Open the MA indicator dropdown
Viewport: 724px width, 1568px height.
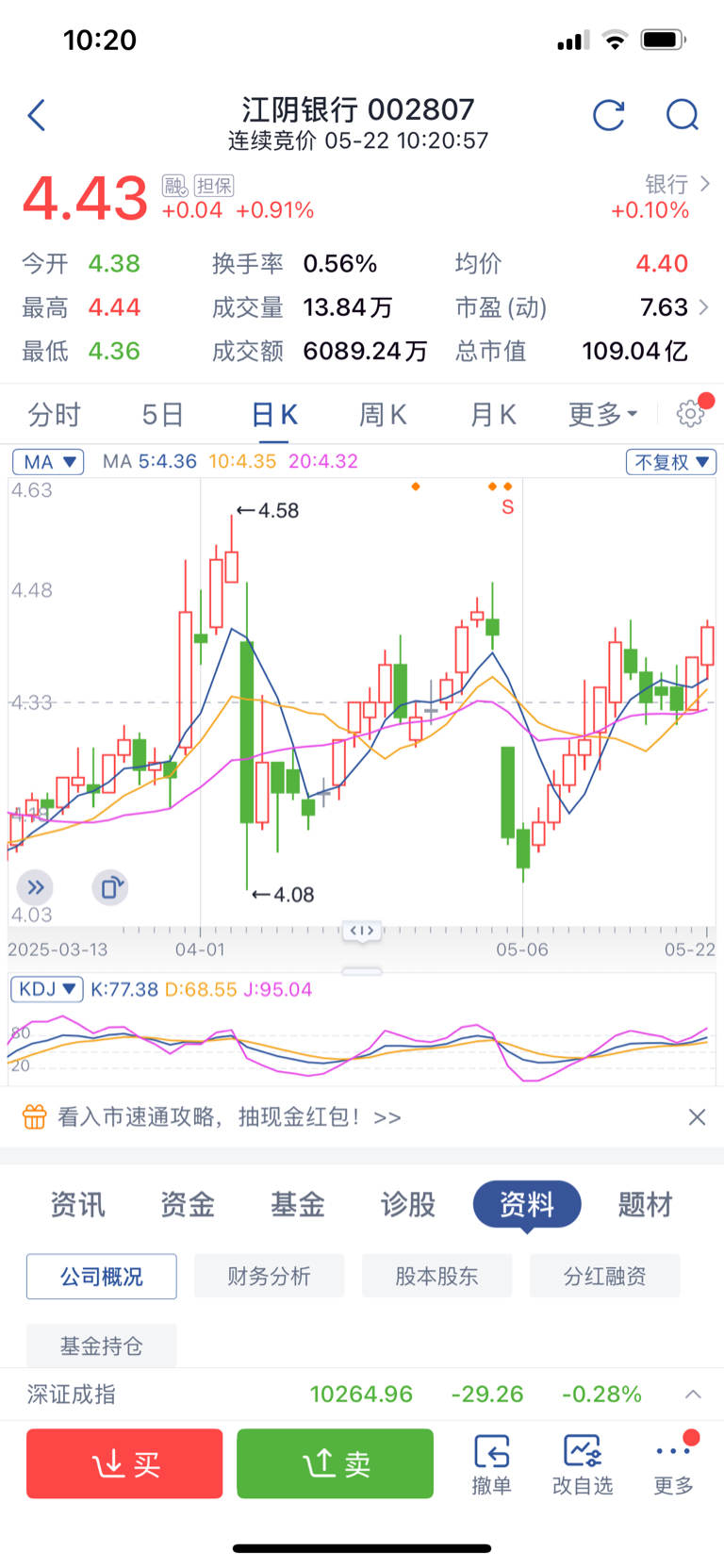point(48,462)
